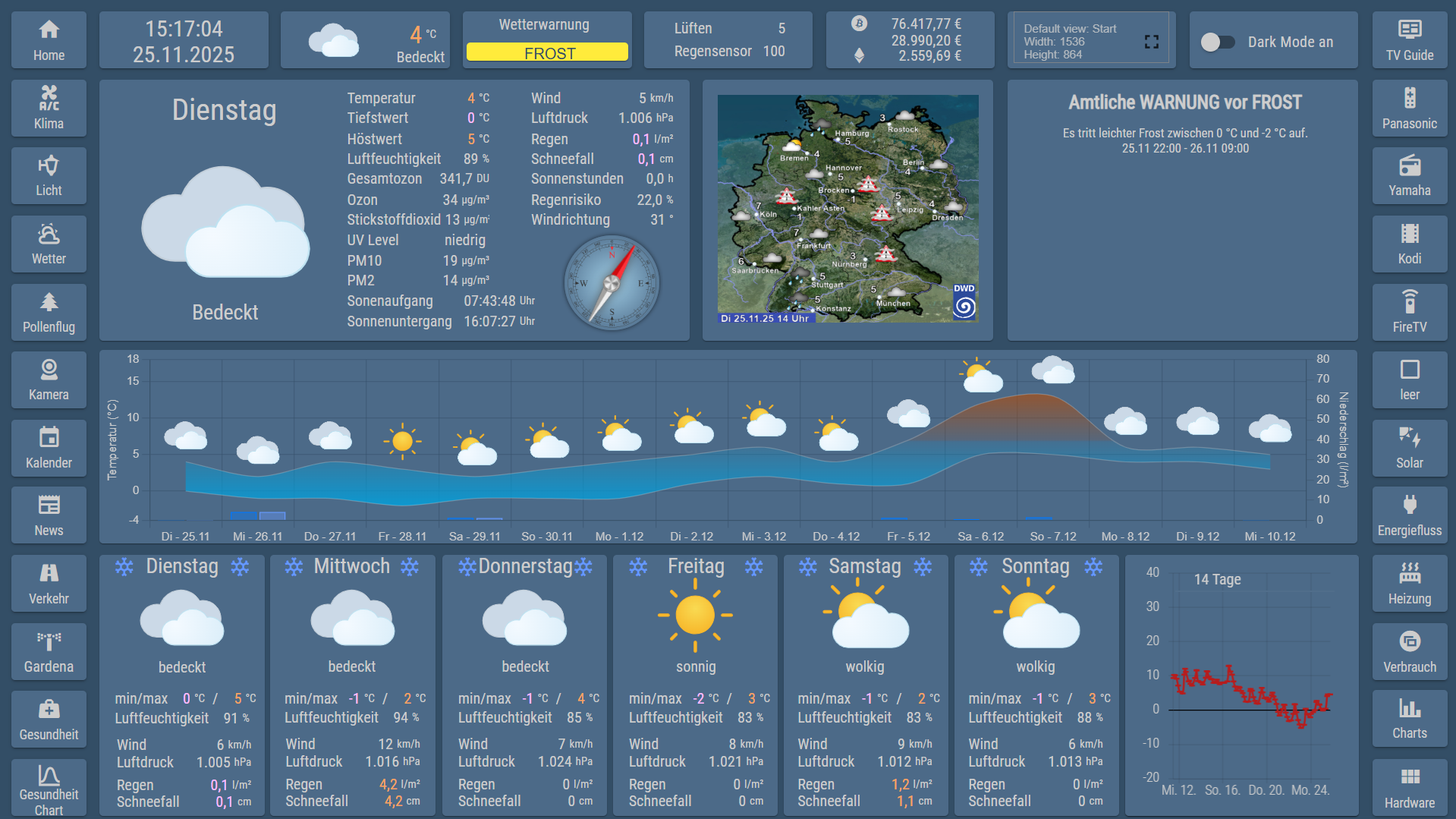Open the empty 'leer' page
This screenshot has width=1456, height=819.
point(1410,380)
